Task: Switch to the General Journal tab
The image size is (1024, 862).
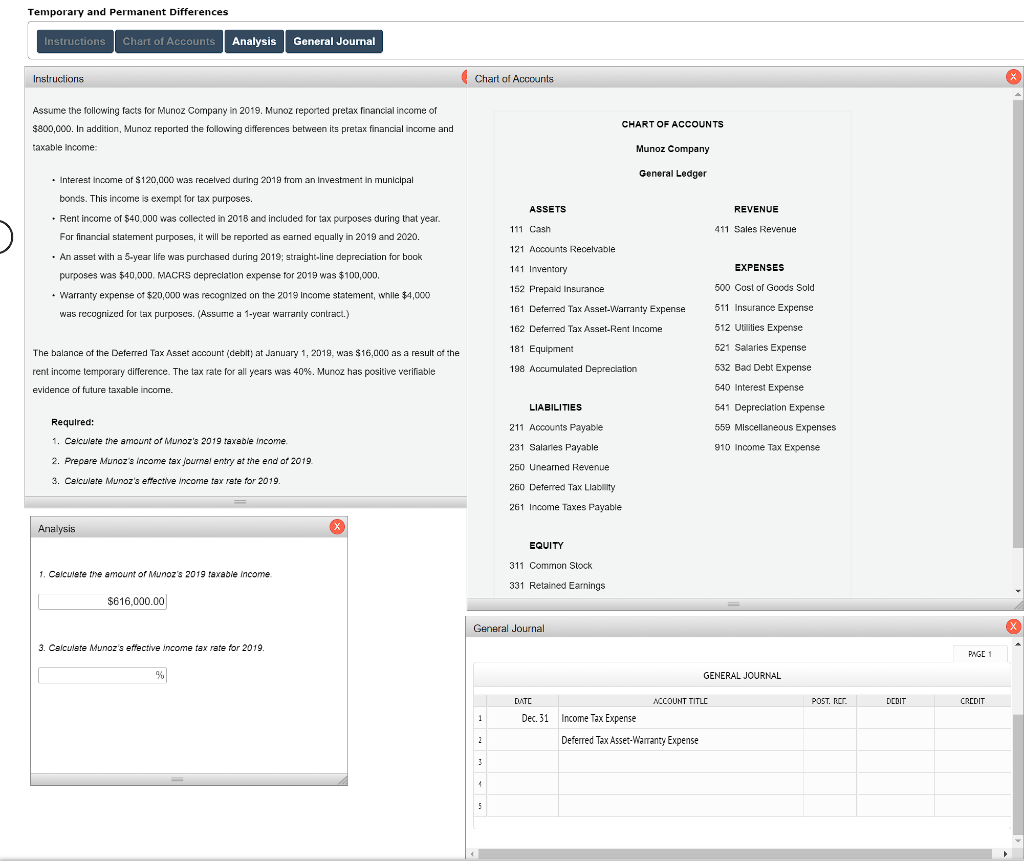Action: (x=334, y=42)
